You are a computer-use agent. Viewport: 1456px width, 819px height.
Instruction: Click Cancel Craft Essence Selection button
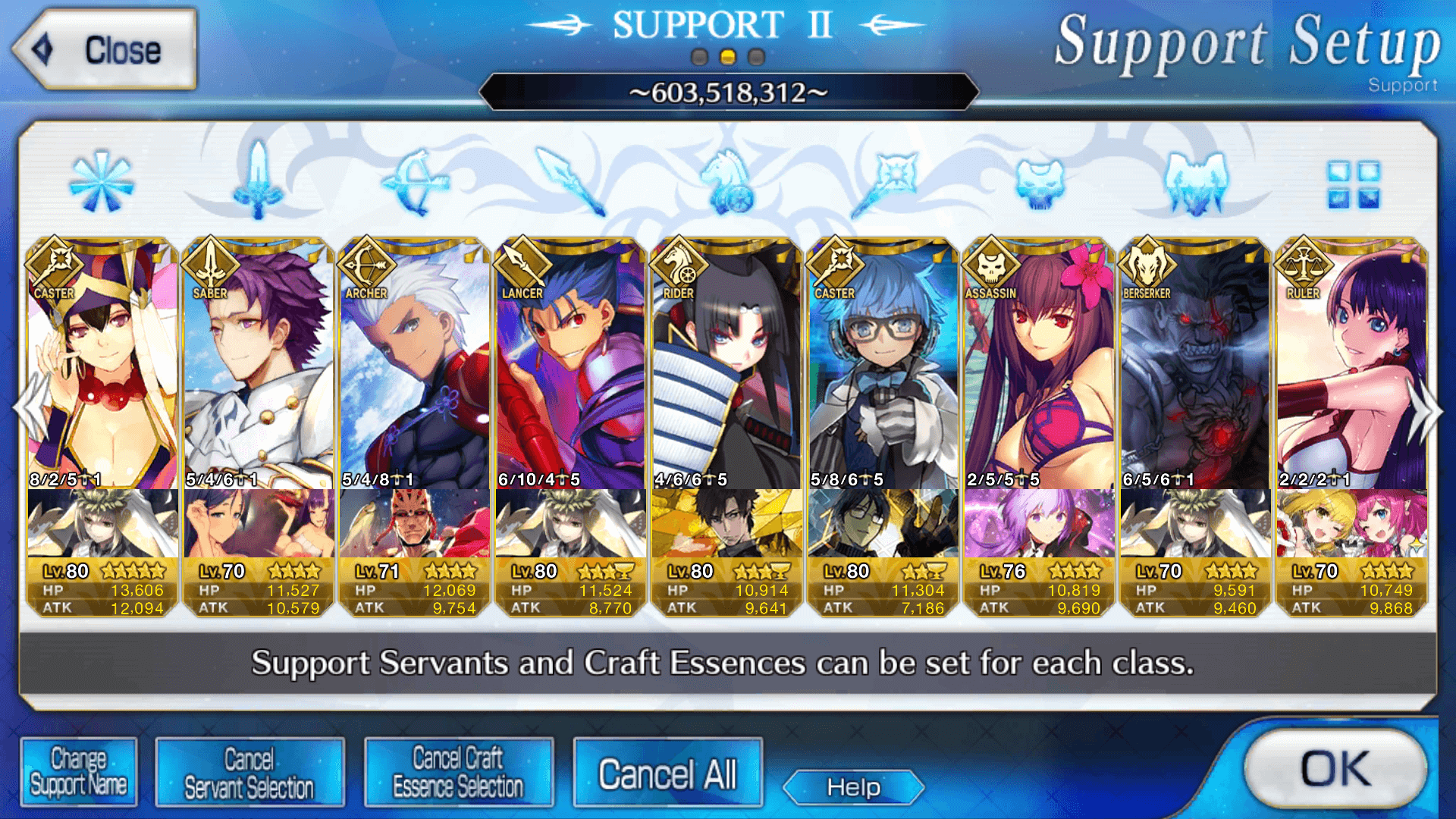(x=459, y=772)
